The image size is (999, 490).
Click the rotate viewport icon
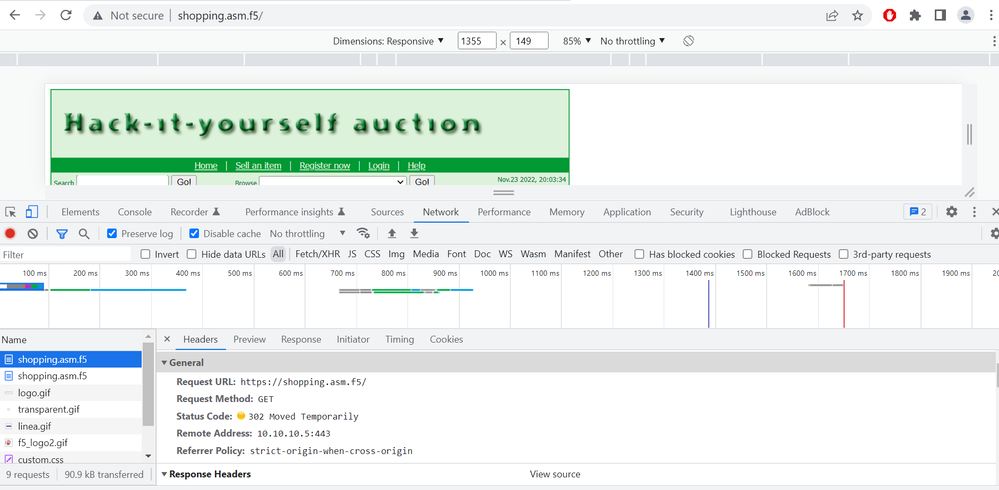click(689, 41)
